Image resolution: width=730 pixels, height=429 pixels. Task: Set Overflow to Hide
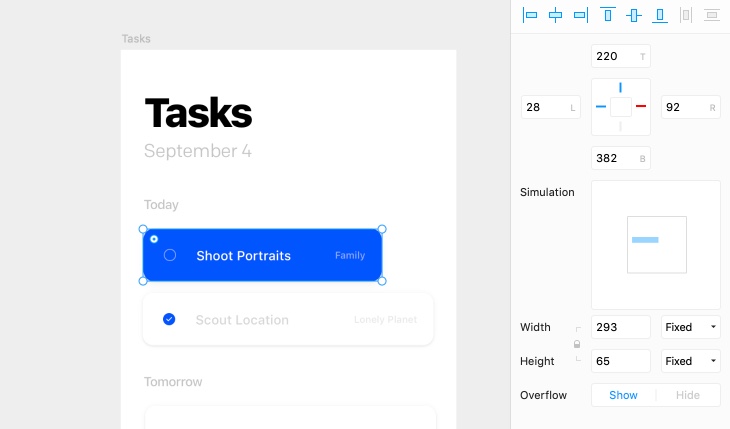688,395
